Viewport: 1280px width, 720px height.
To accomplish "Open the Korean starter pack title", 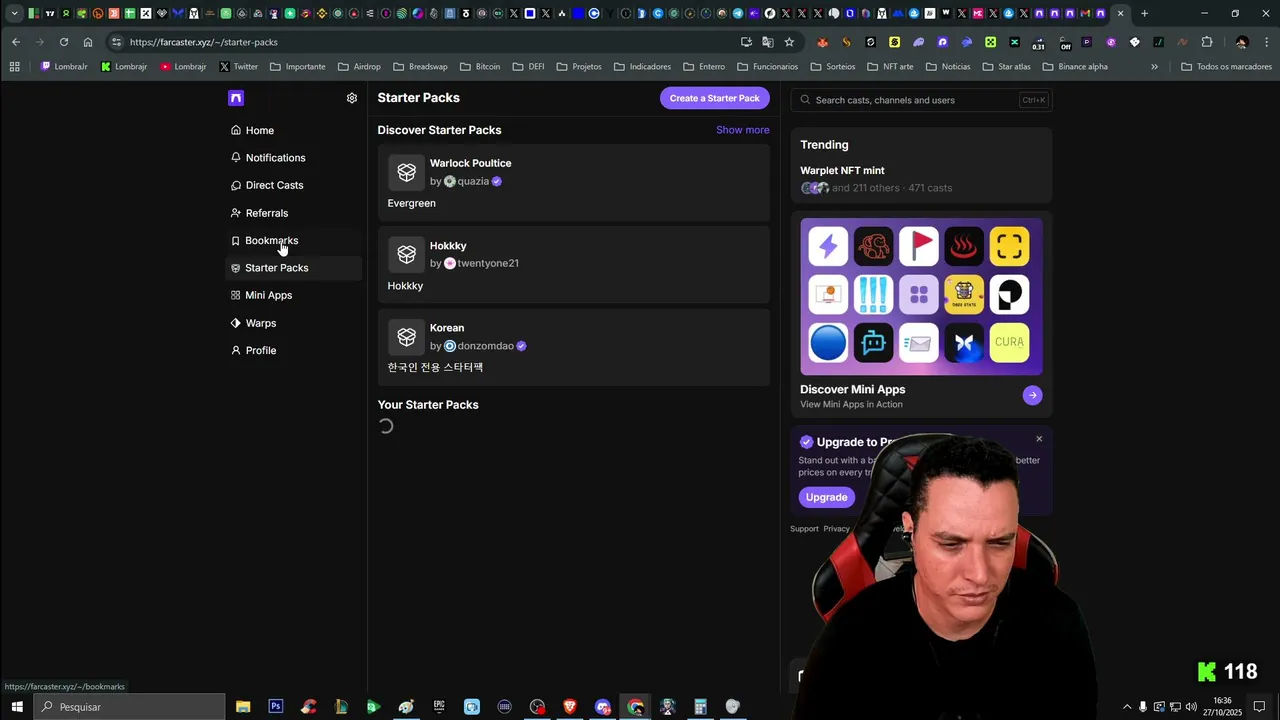I will (x=447, y=328).
